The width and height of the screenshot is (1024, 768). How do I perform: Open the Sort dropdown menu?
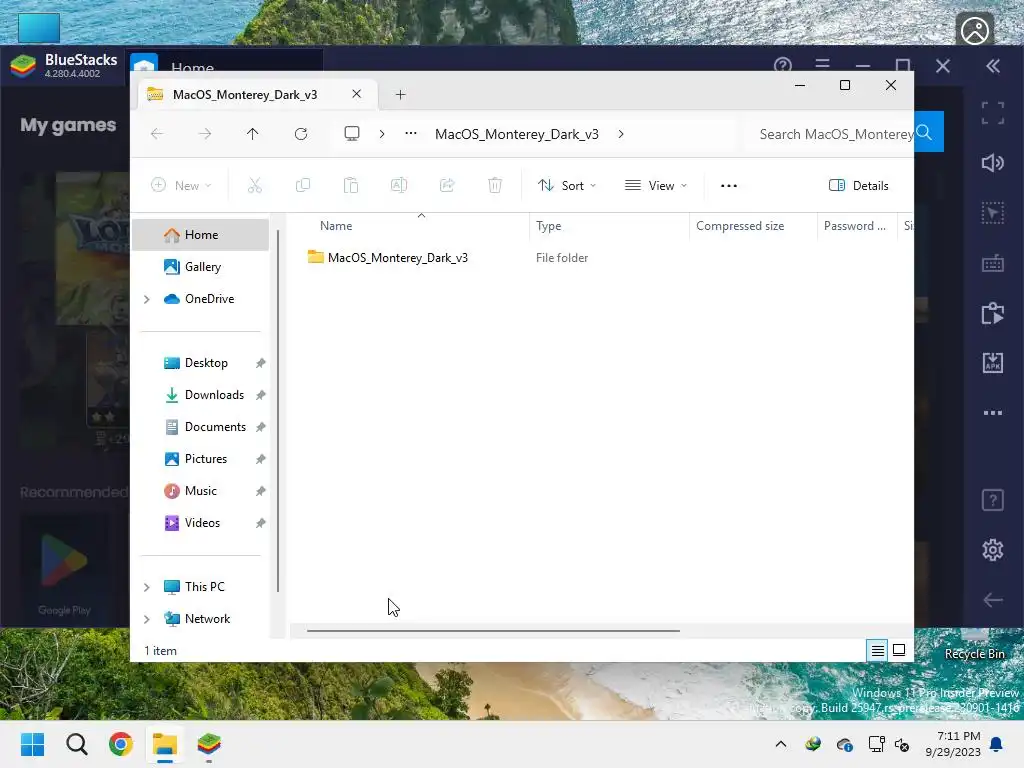point(566,185)
